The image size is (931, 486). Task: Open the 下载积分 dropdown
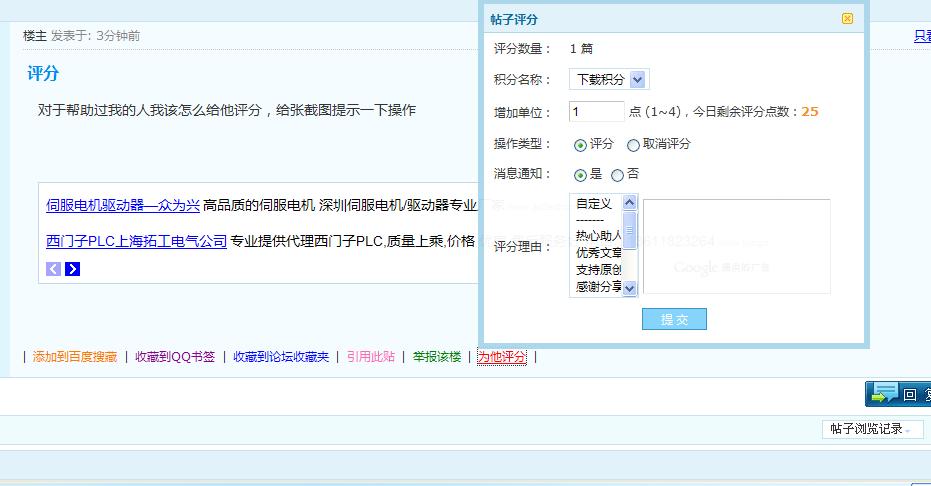pos(608,80)
